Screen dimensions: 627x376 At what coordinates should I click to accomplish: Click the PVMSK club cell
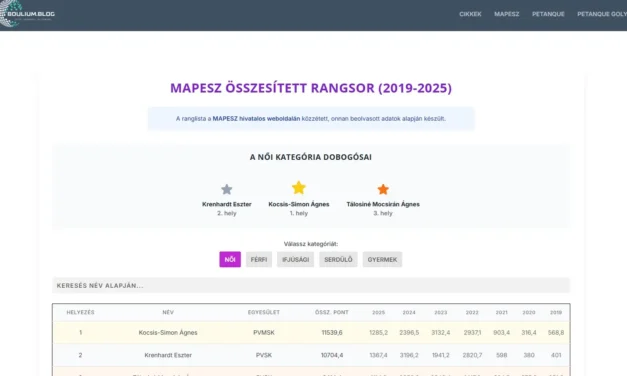tap(264, 332)
